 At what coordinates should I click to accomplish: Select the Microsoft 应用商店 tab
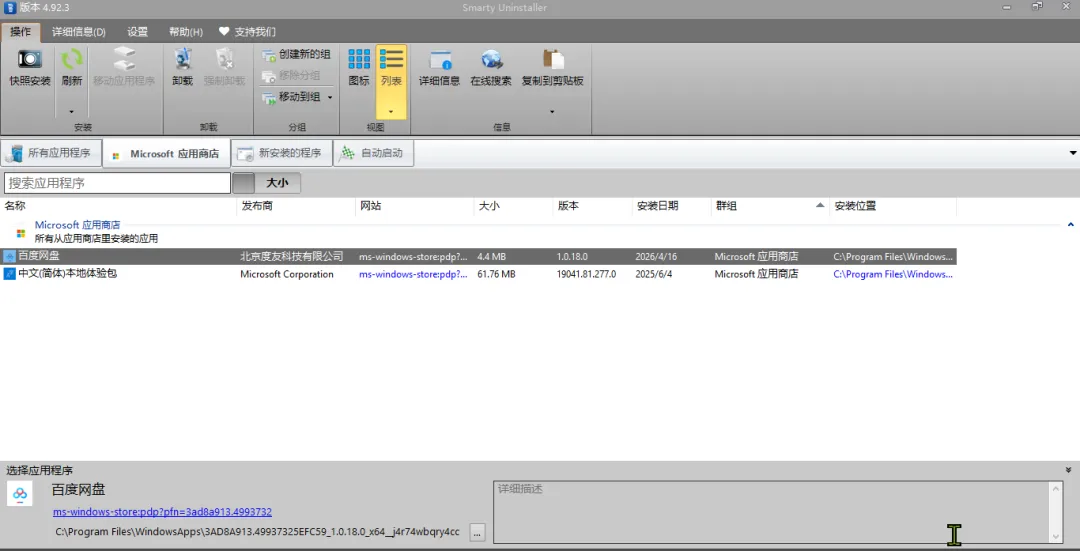click(x=166, y=154)
